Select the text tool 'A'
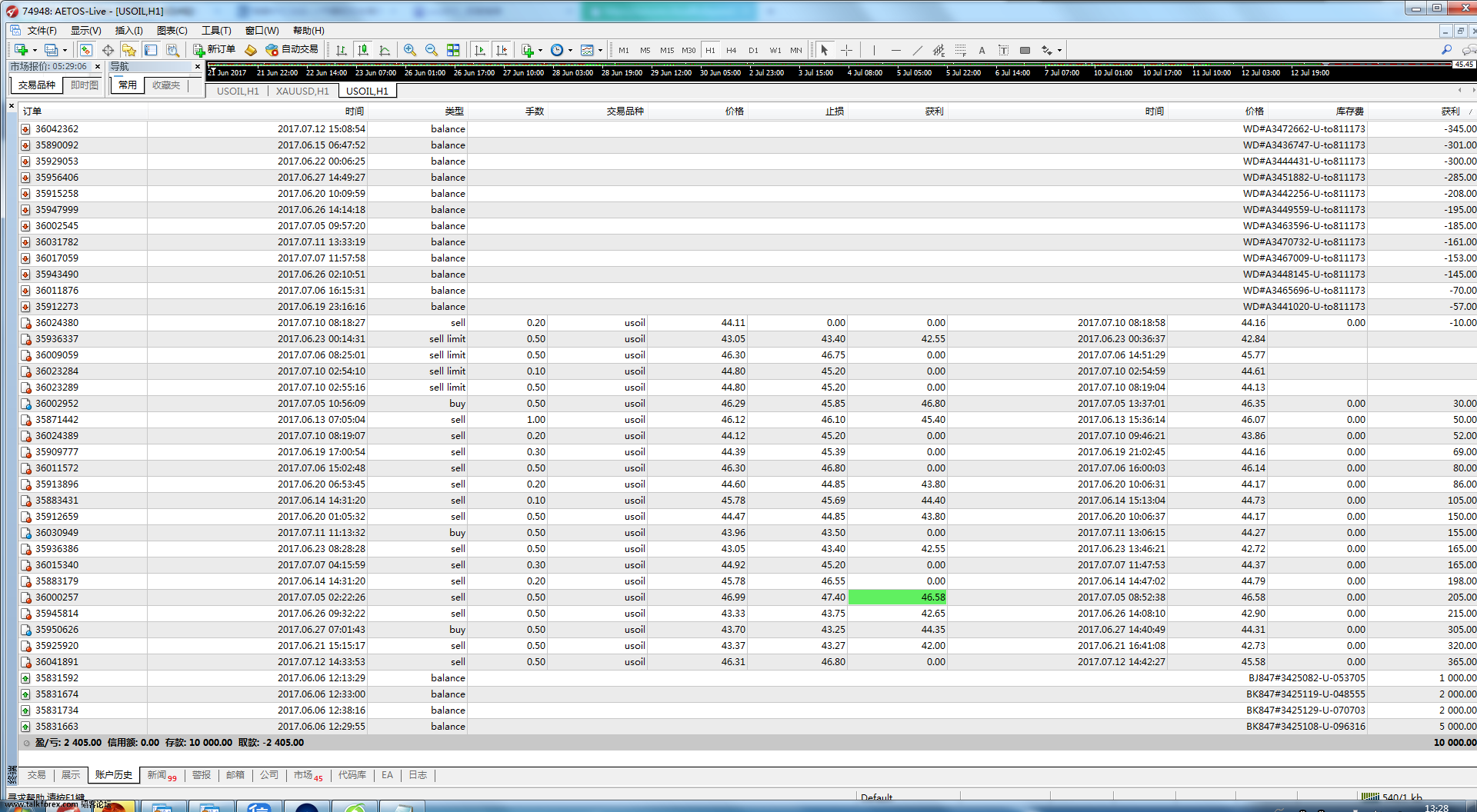Image resolution: width=1477 pixels, height=812 pixels. (982, 50)
